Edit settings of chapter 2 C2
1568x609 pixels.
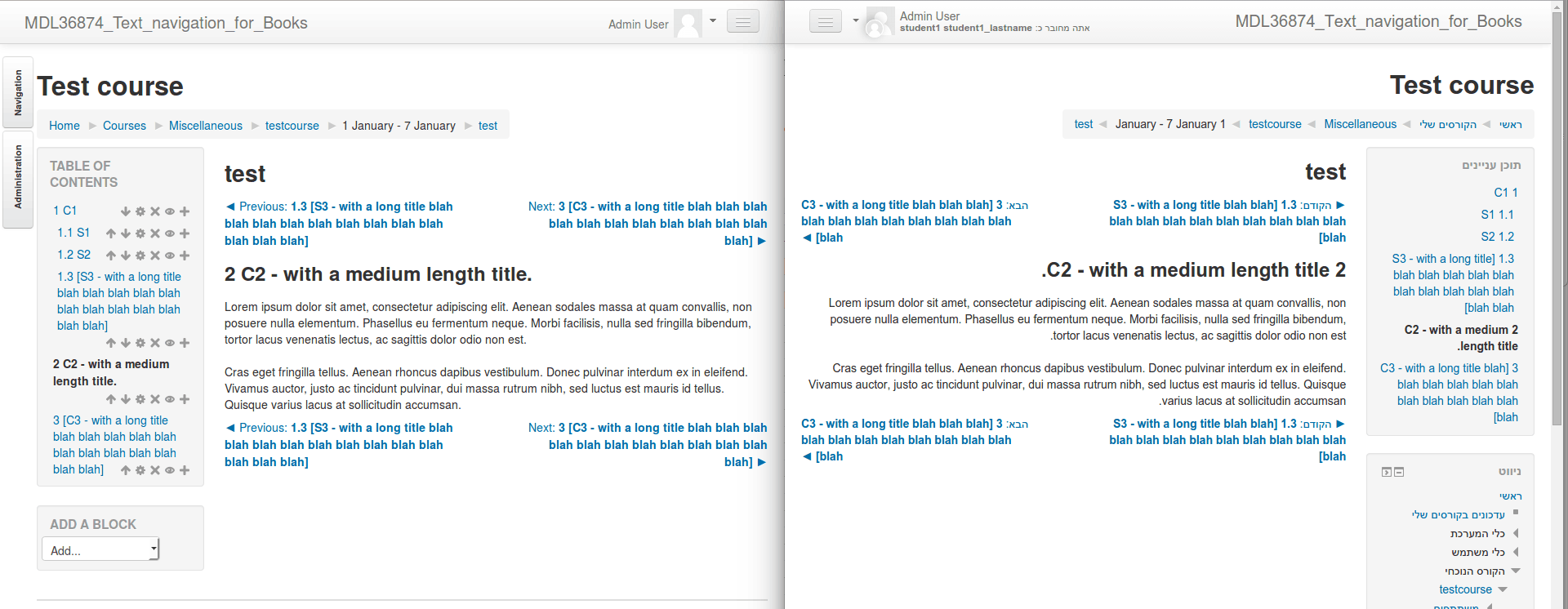pos(140,399)
